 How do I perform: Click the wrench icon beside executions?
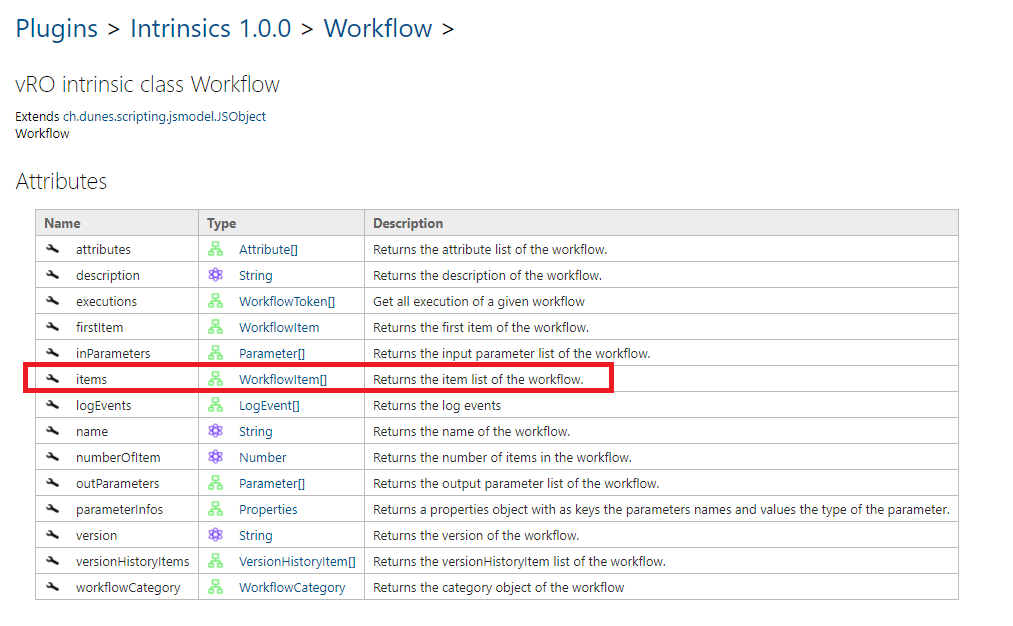[x=52, y=300]
